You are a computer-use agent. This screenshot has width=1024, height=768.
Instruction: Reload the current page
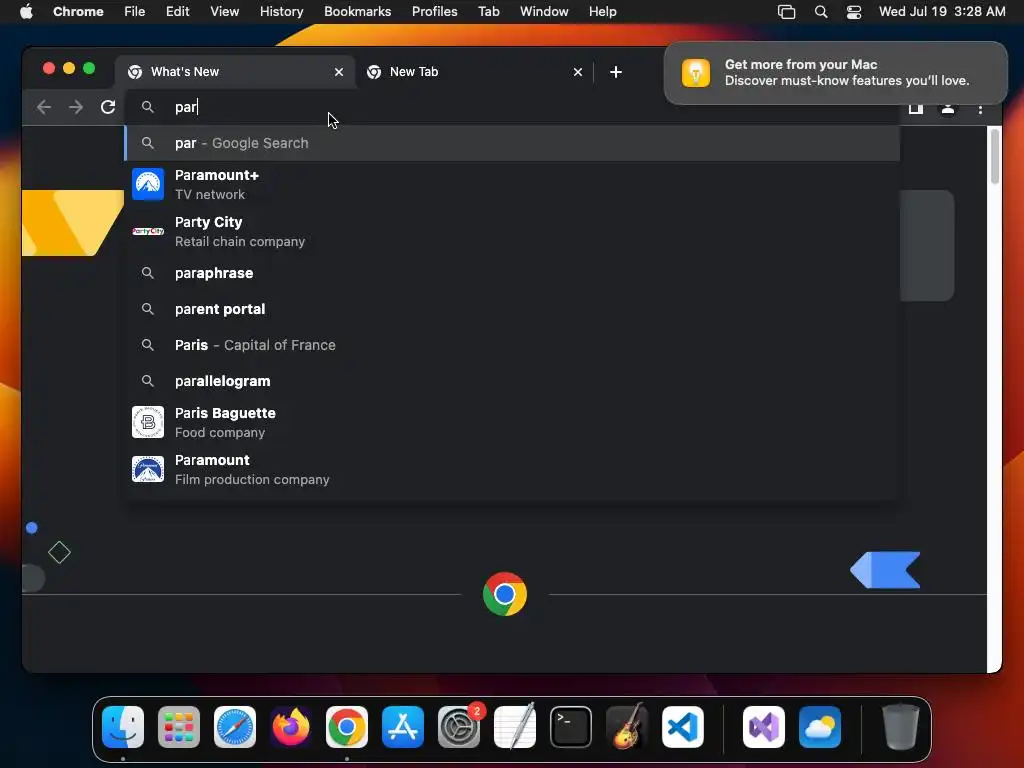[108, 107]
